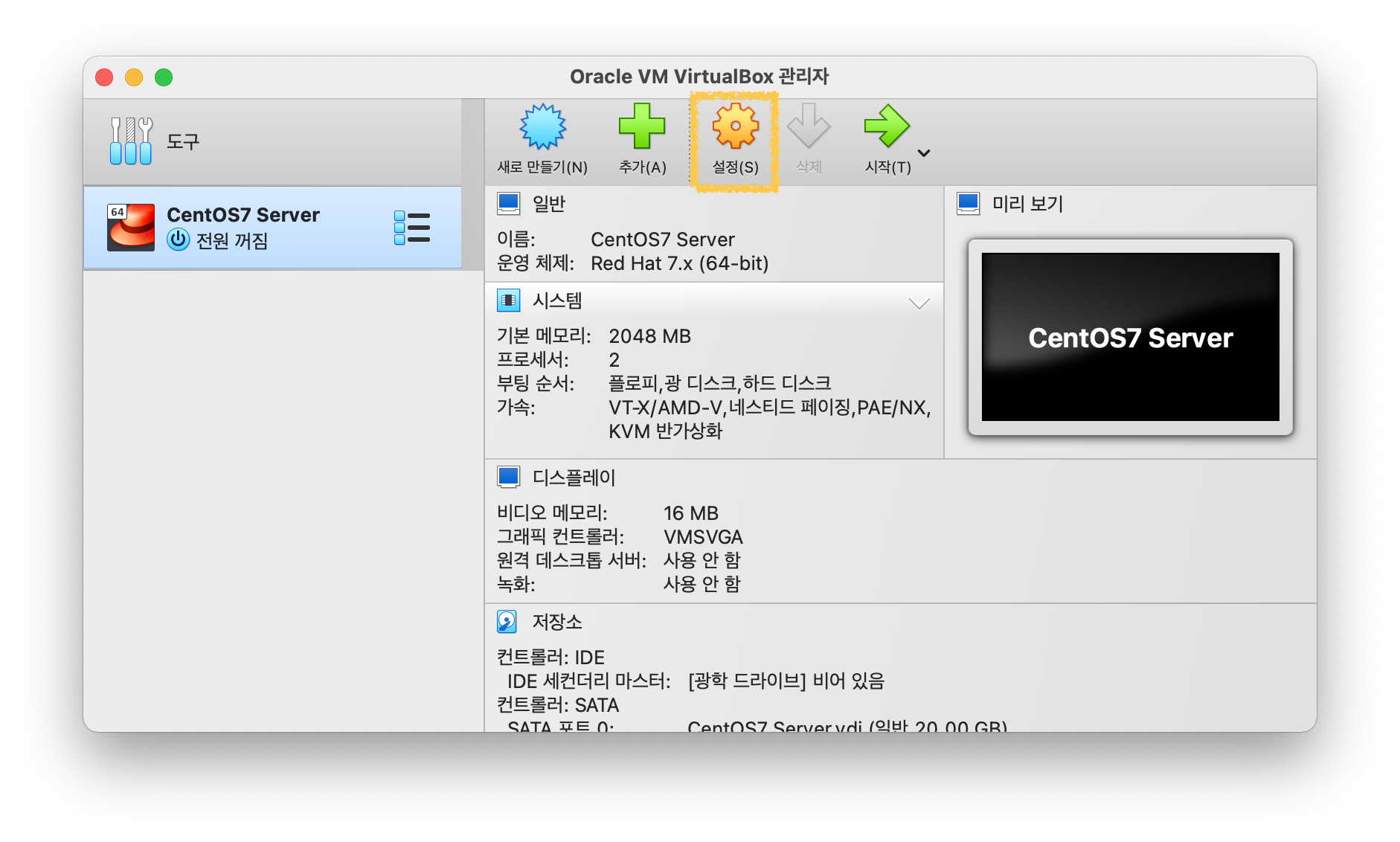The height and width of the screenshot is (842, 1400).
Task: Click the KVM 반가상화 acceleration text
Action: pyautogui.click(x=666, y=431)
